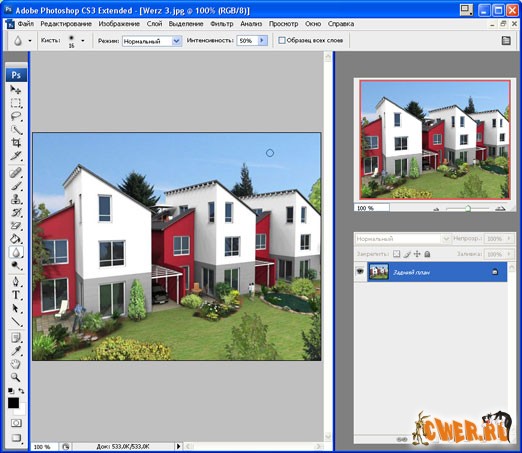Reset default foreground and background colors
The image size is (522, 453).
(11, 390)
